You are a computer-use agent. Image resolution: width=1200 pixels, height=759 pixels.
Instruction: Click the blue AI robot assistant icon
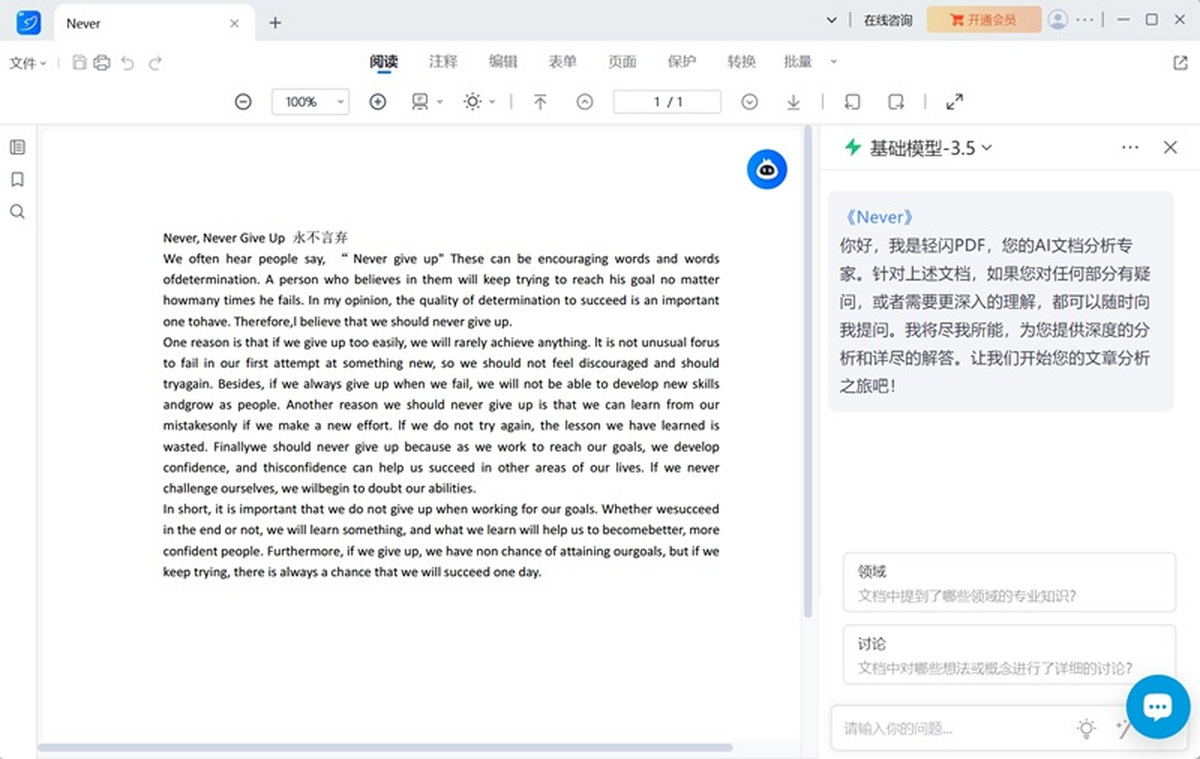pyautogui.click(x=767, y=170)
